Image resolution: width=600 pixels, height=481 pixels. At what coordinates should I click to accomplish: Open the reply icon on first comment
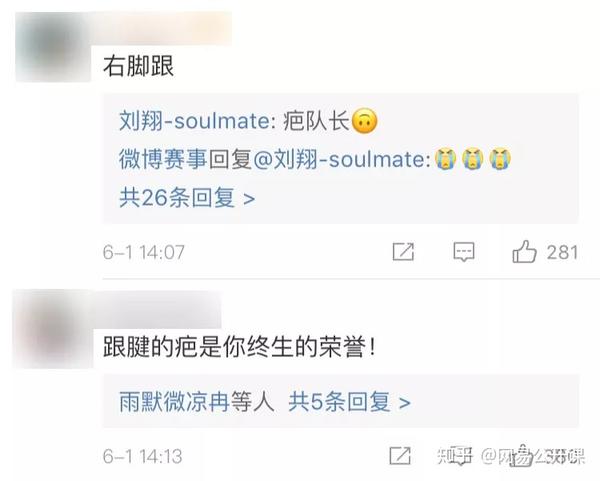pyautogui.click(x=464, y=252)
